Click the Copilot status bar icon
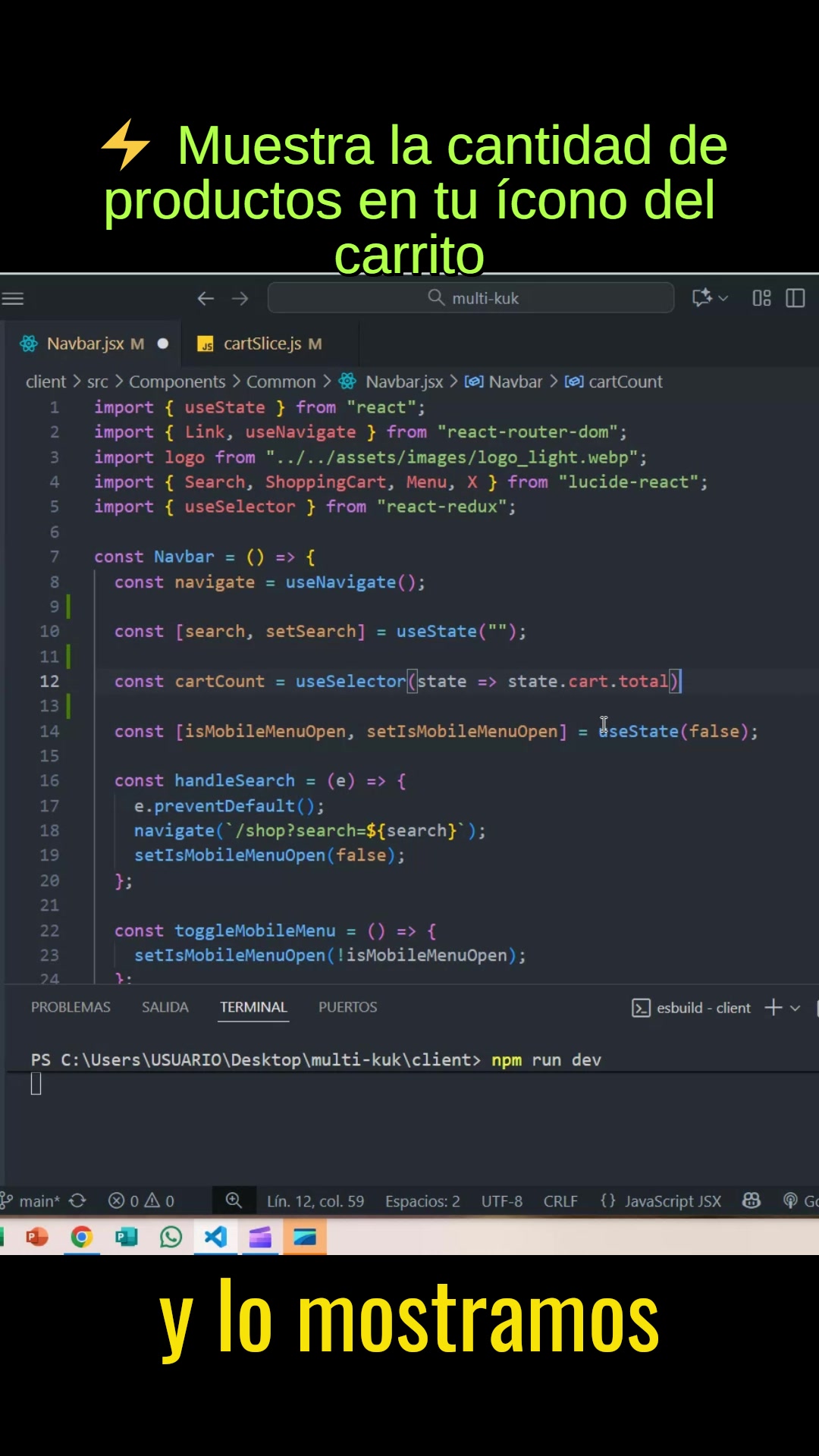Viewport: 819px width, 1456px height. 752,1200
